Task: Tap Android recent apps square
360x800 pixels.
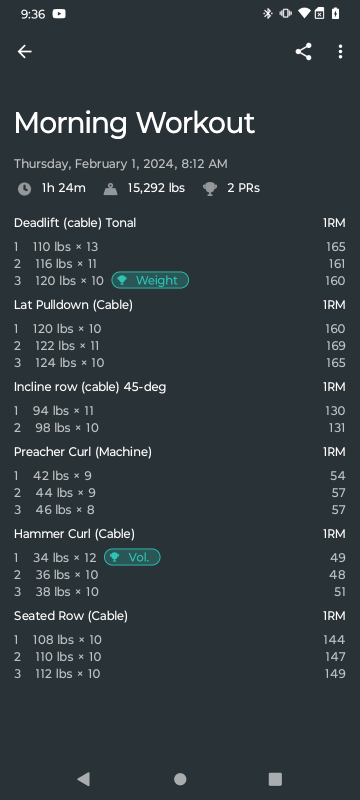Action: tap(275, 779)
